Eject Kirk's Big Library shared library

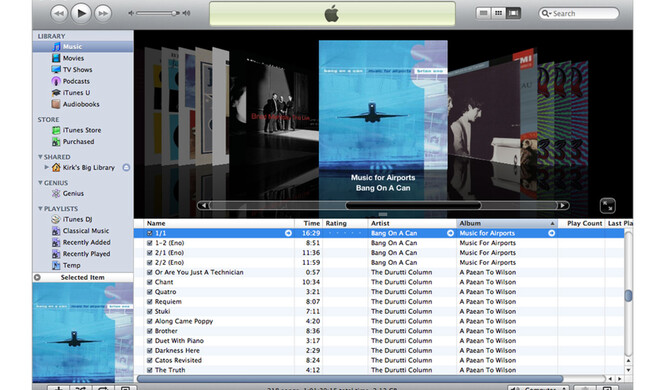tap(126, 167)
